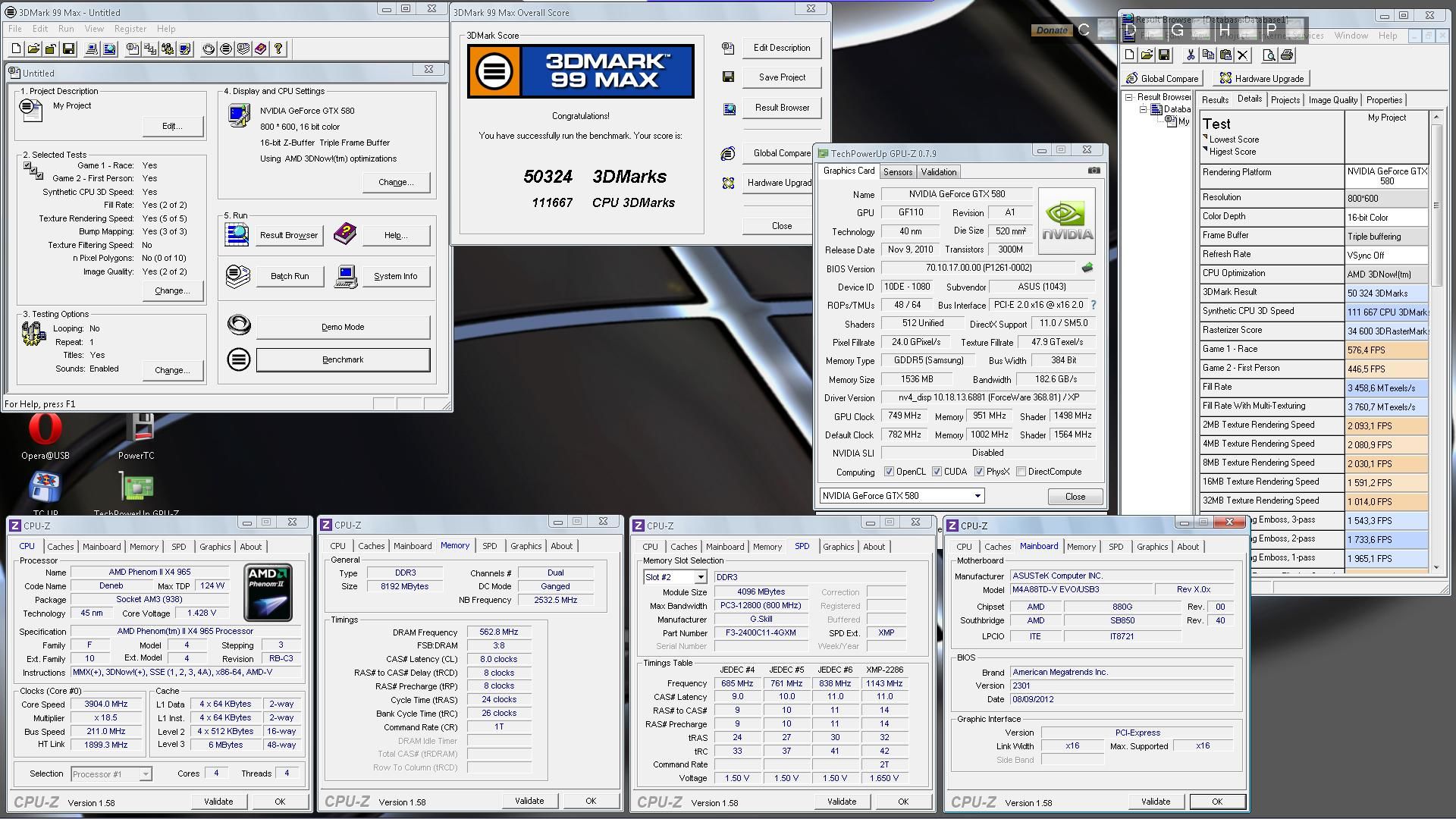Click Edit Description button in score dialog
This screenshot has height=819, width=1456.
pos(782,48)
